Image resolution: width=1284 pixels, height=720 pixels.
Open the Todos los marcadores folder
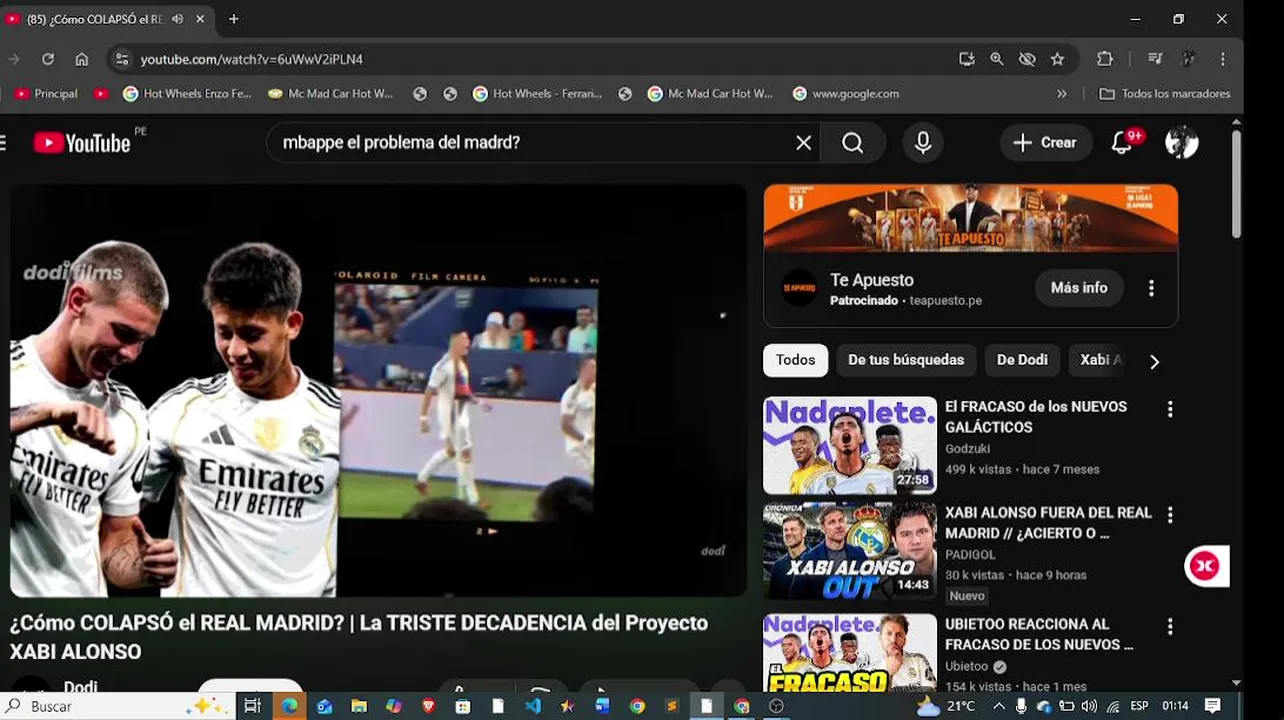tap(1165, 94)
